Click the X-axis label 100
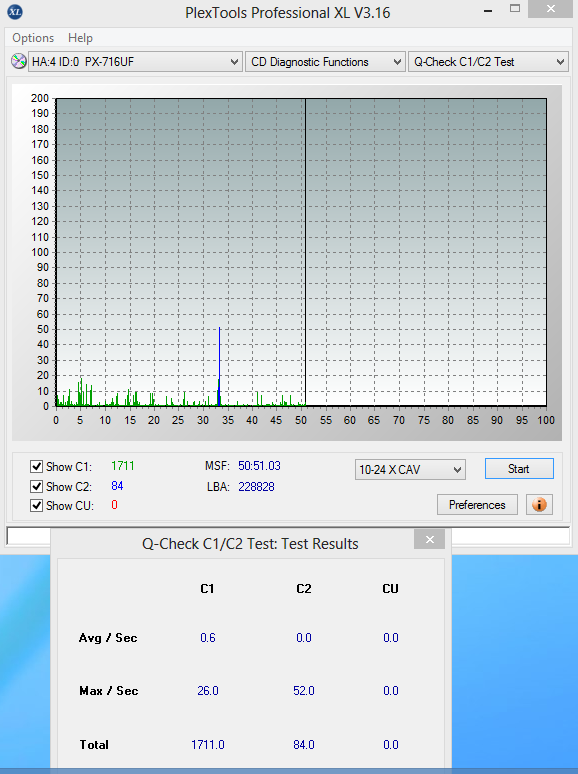 (x=546, y=420)
